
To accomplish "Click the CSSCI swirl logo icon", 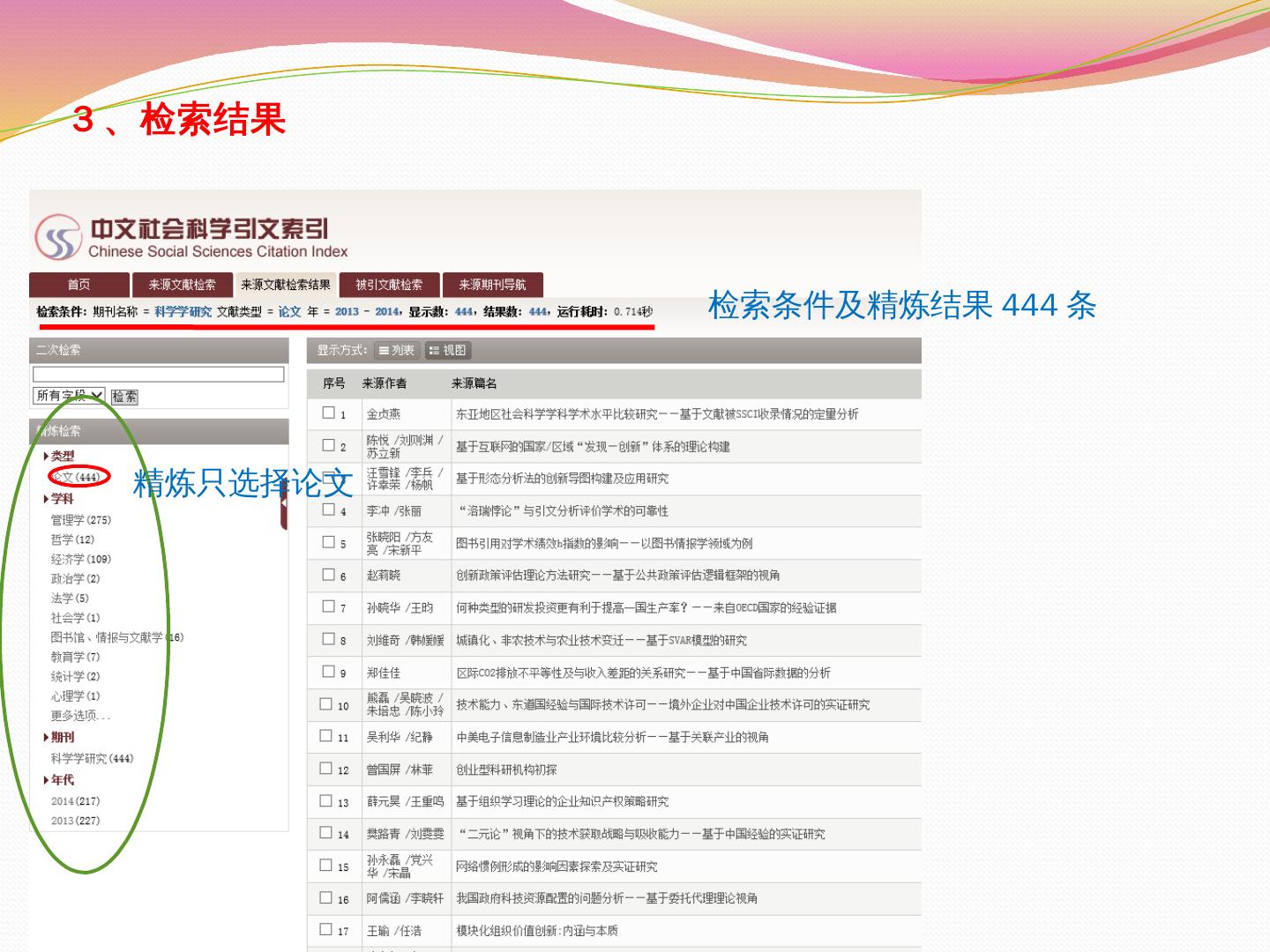I will [x=58, y=238].
